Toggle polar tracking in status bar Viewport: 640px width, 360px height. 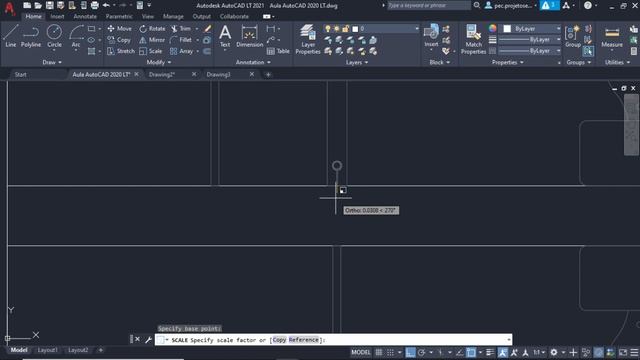click(422, 352)
